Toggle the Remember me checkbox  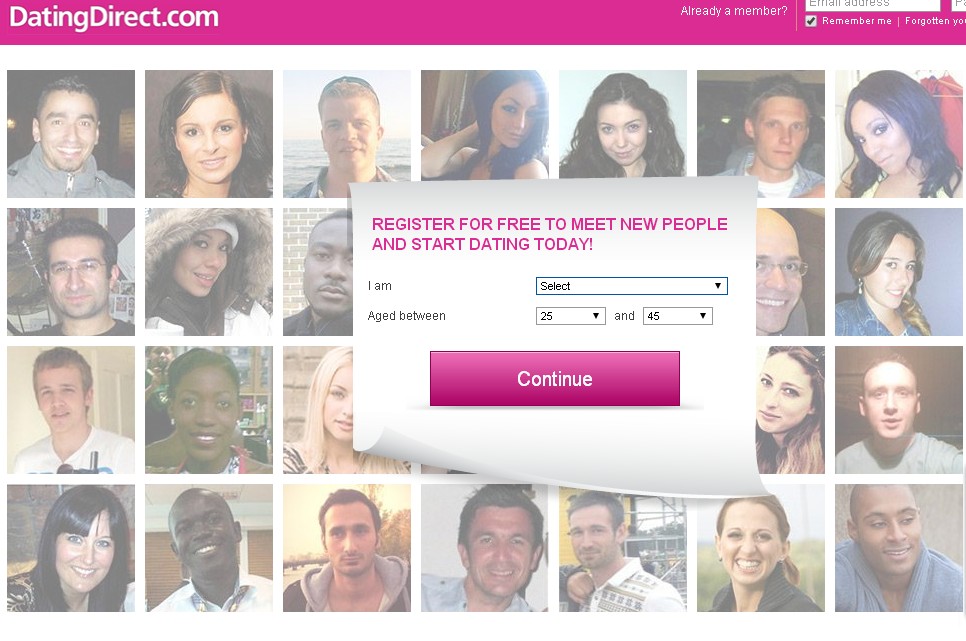click(x=811, y=21)
